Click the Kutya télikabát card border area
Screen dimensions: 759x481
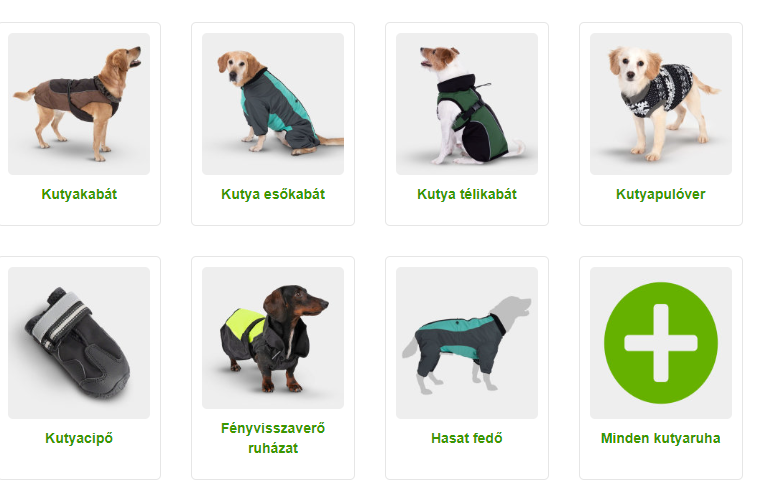[x=467, y=214]
